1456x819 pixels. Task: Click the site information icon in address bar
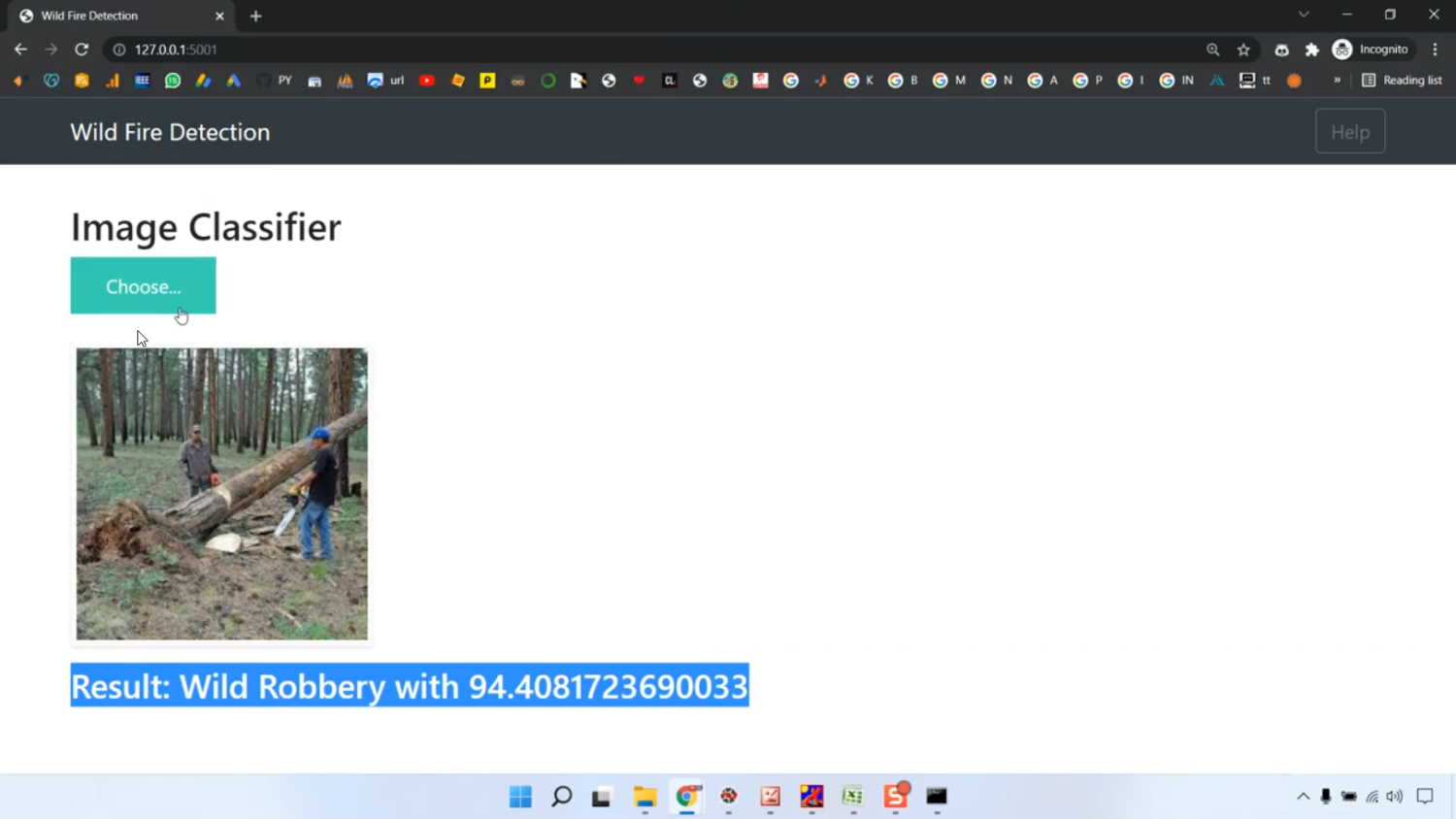[x=119, y=49]
